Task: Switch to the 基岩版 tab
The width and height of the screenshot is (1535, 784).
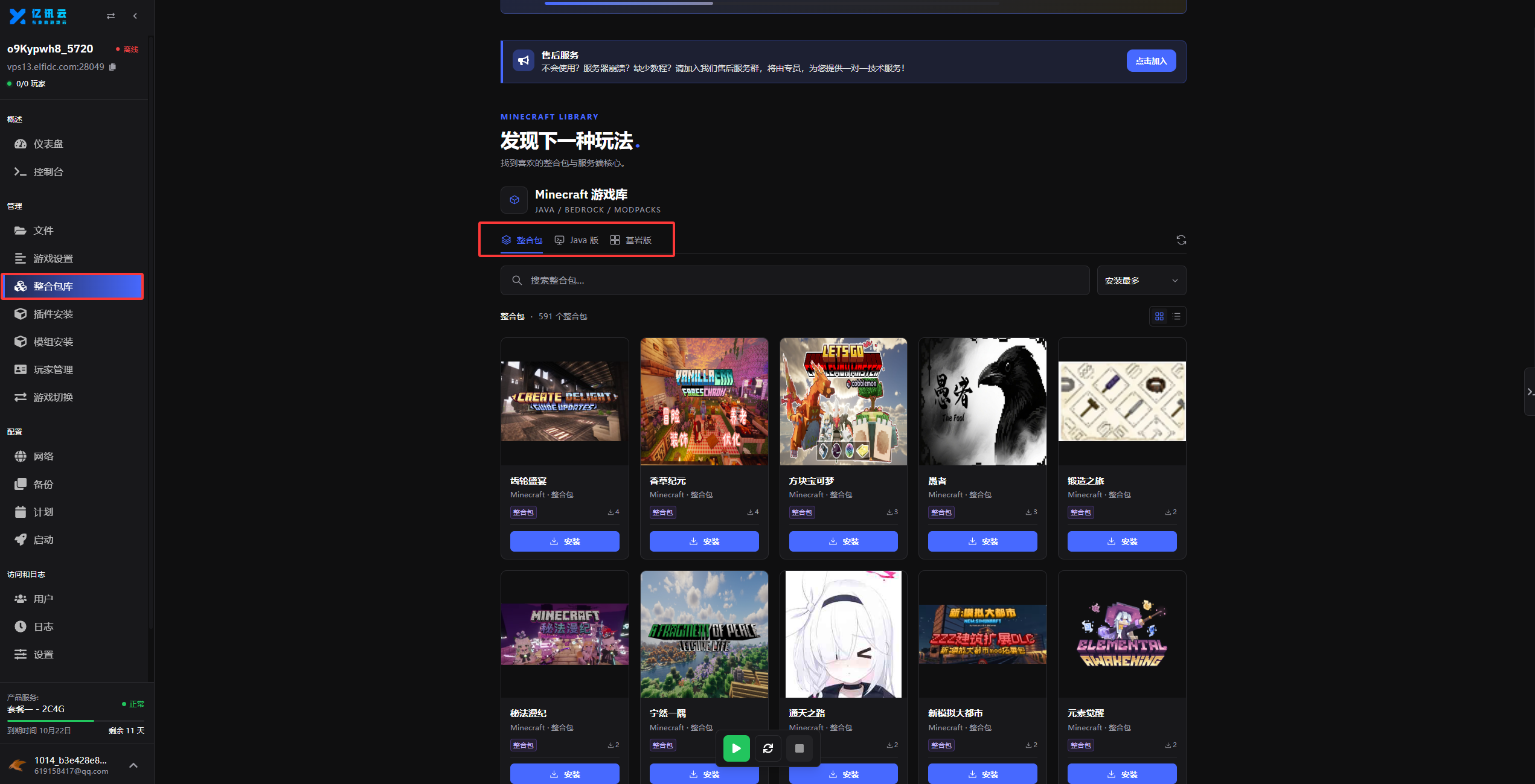Action: 631,240
